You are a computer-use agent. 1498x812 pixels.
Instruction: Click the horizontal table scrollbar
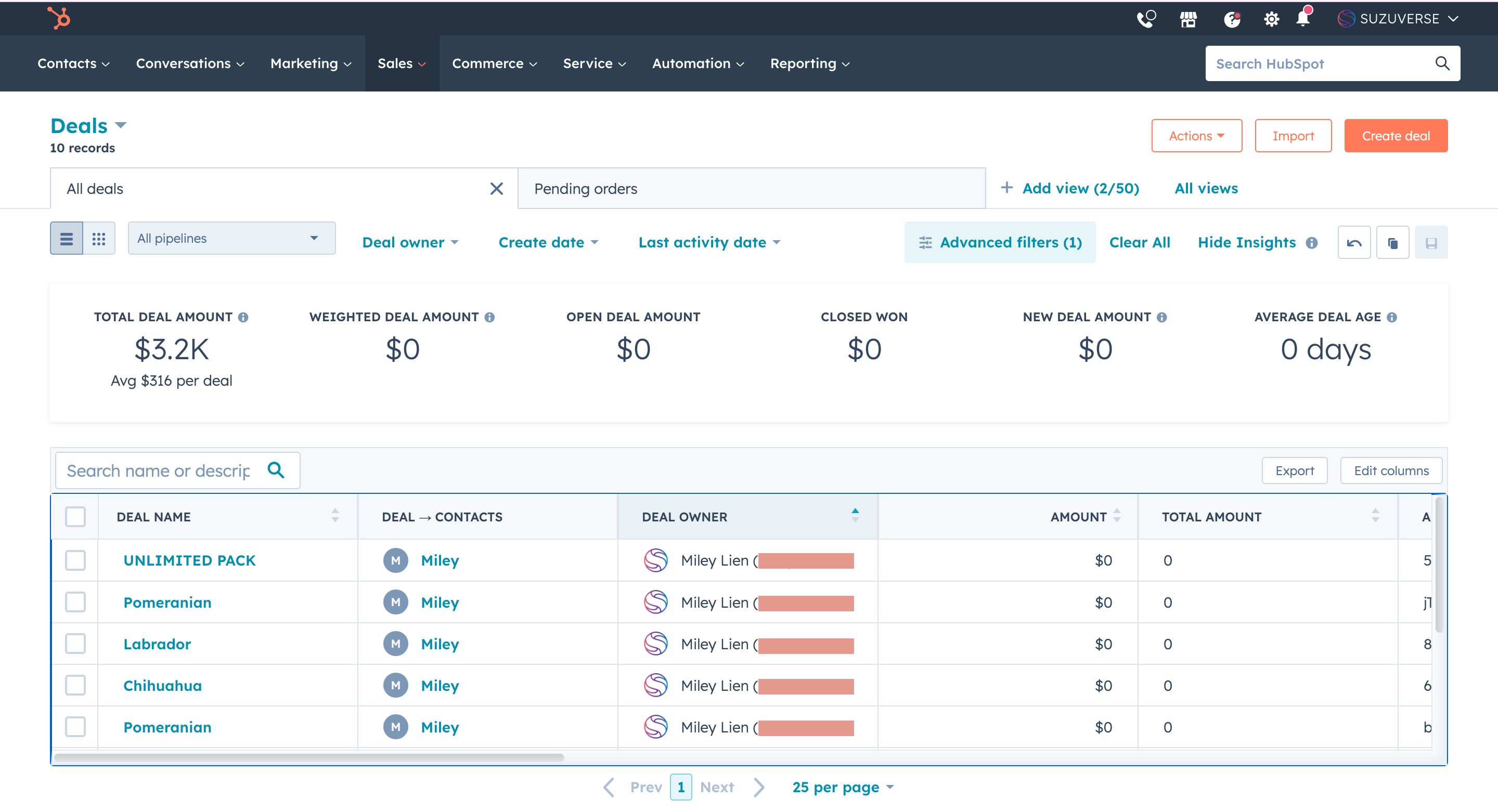coord(308,757)
